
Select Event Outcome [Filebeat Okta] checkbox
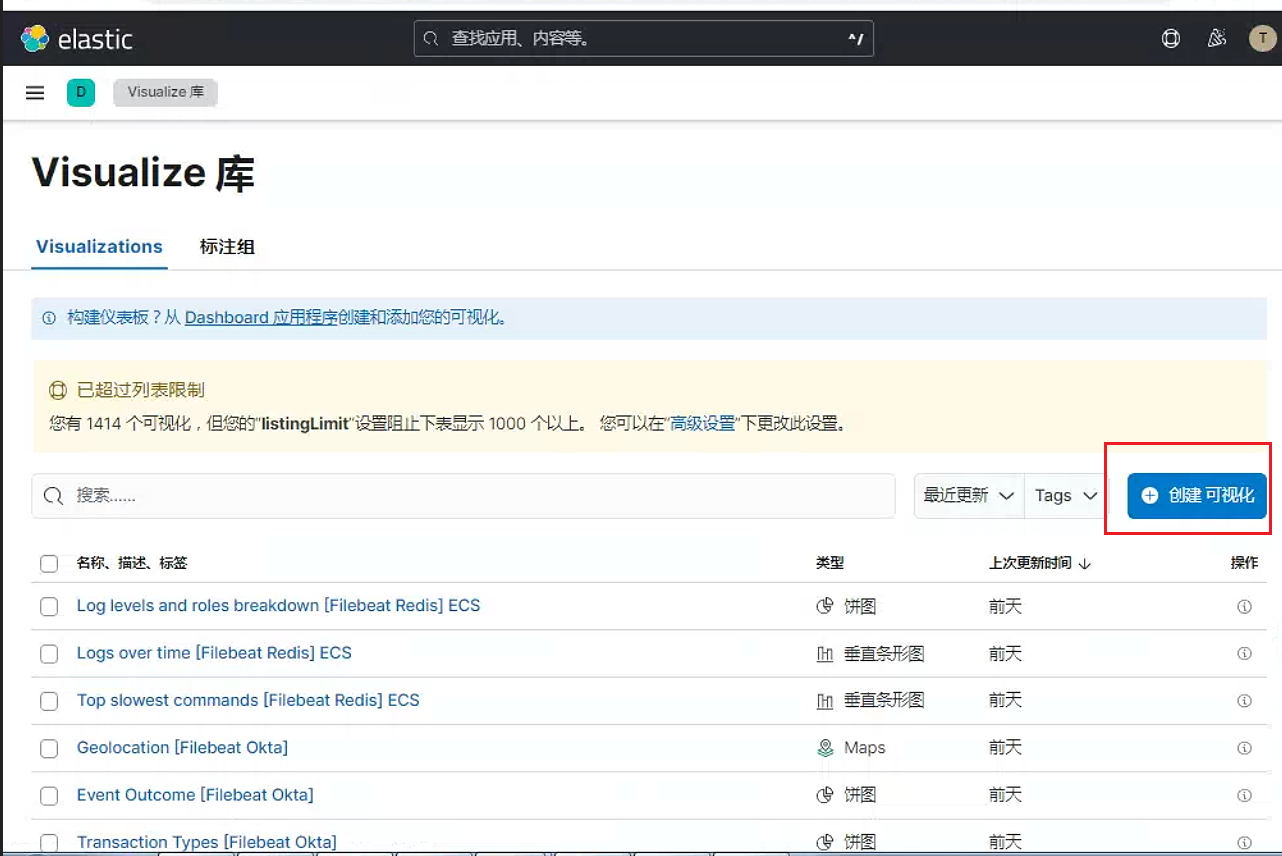tap(49, 796)
